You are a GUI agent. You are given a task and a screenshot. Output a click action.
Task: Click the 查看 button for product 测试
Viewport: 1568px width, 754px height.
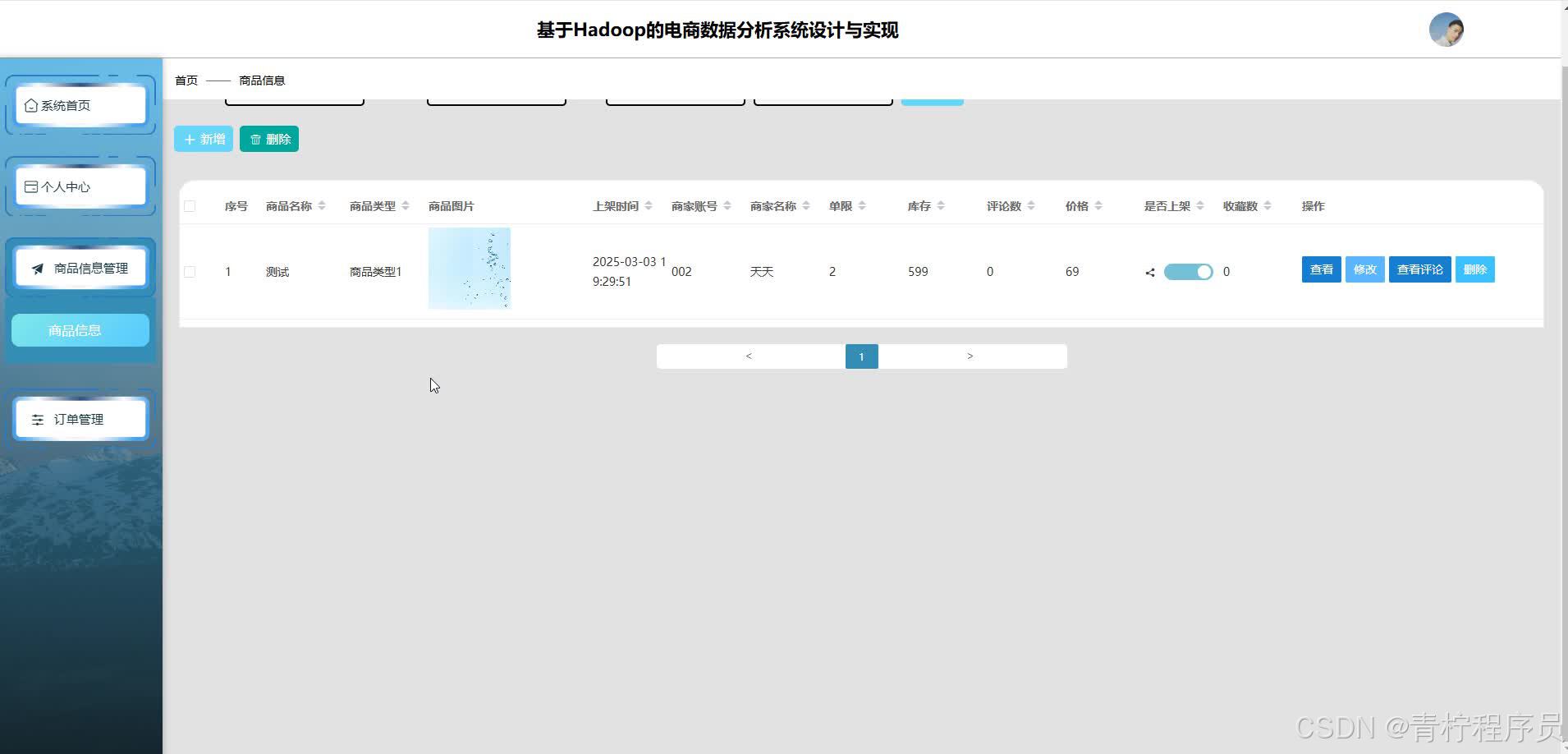1321,269
